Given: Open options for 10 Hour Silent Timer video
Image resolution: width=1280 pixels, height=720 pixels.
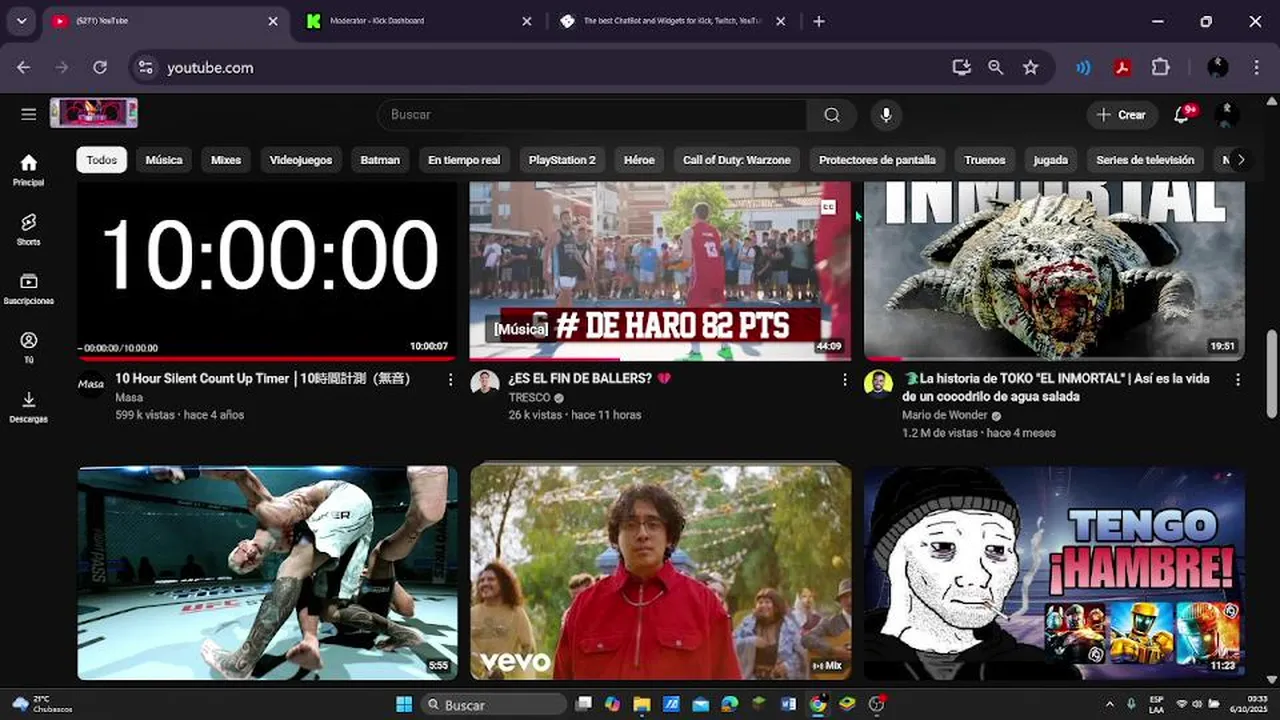Looking at the screenshot, I should click(x=451, y=380).
